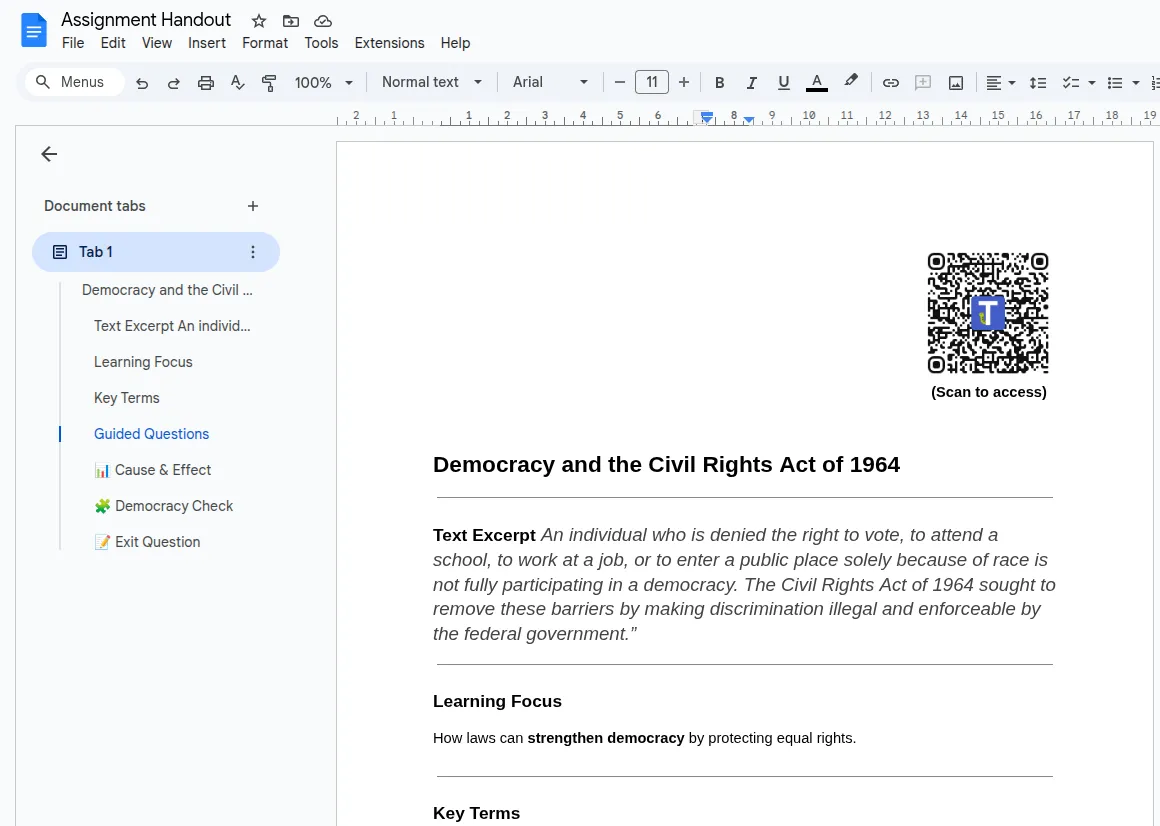Screen dimensions: 1160x826
Task: Open the Line spacing icon
Action: pos(1037,82)
